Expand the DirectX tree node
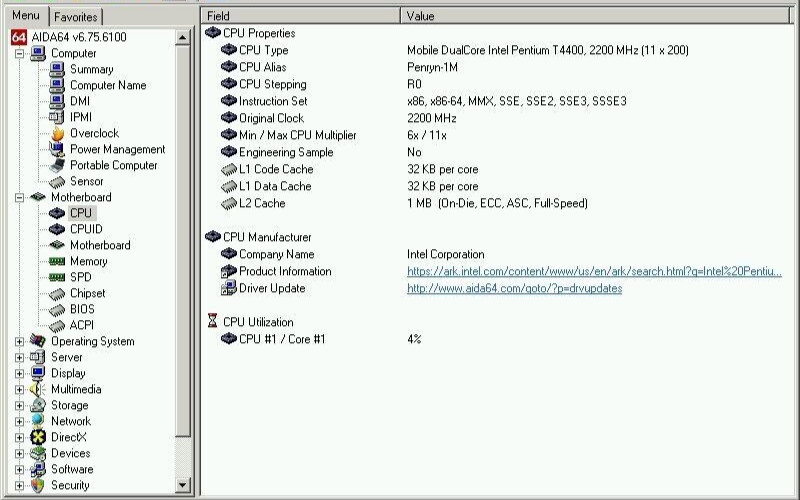This screenshot has height=500, width=800. click(19, 437)
